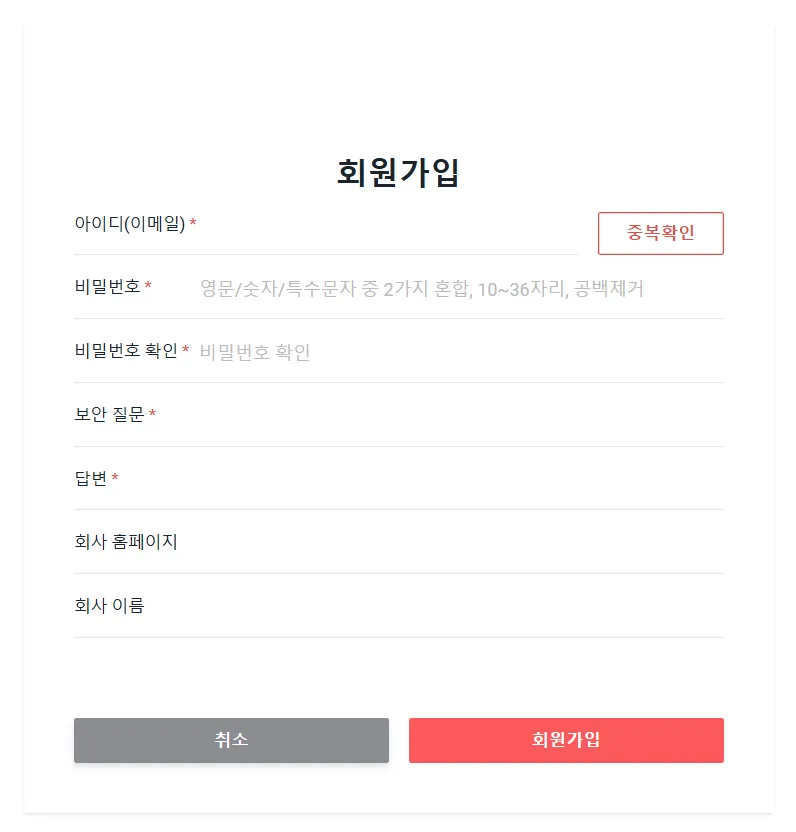Click the 보안 질문 label text
Viewport: 796px width, 832px height.
(x=109, y=414)
